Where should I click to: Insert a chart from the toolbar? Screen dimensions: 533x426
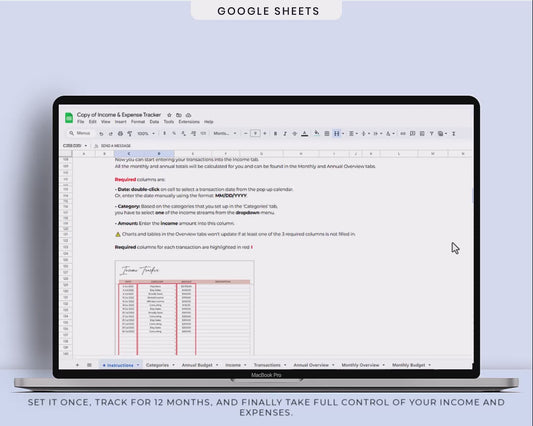(422, 133)
